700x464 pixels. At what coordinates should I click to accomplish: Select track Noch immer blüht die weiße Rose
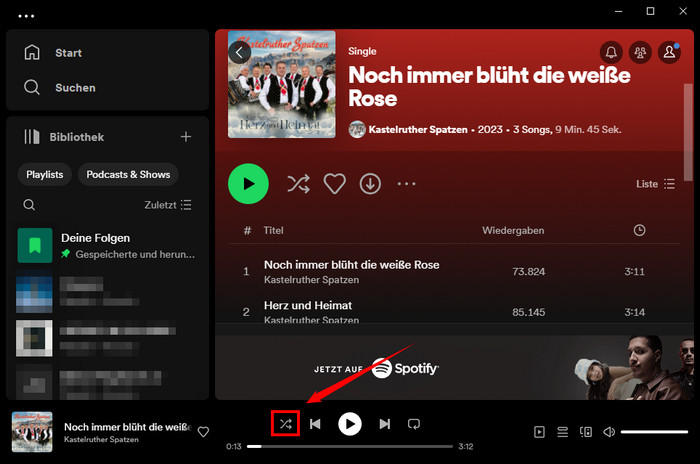pos(351,265)
